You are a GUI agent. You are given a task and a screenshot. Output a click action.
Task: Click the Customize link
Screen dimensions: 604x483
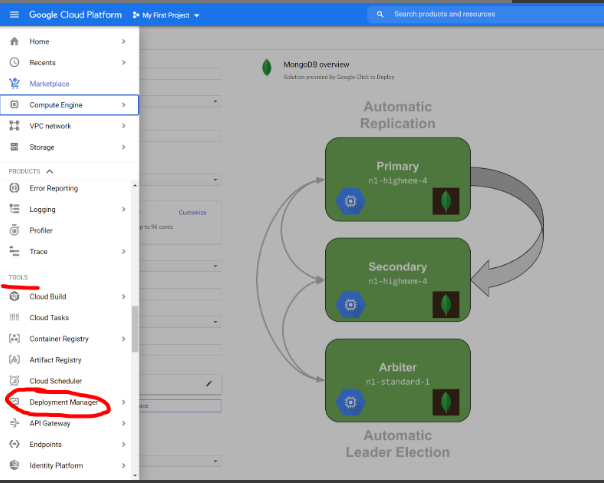(192, 212)
